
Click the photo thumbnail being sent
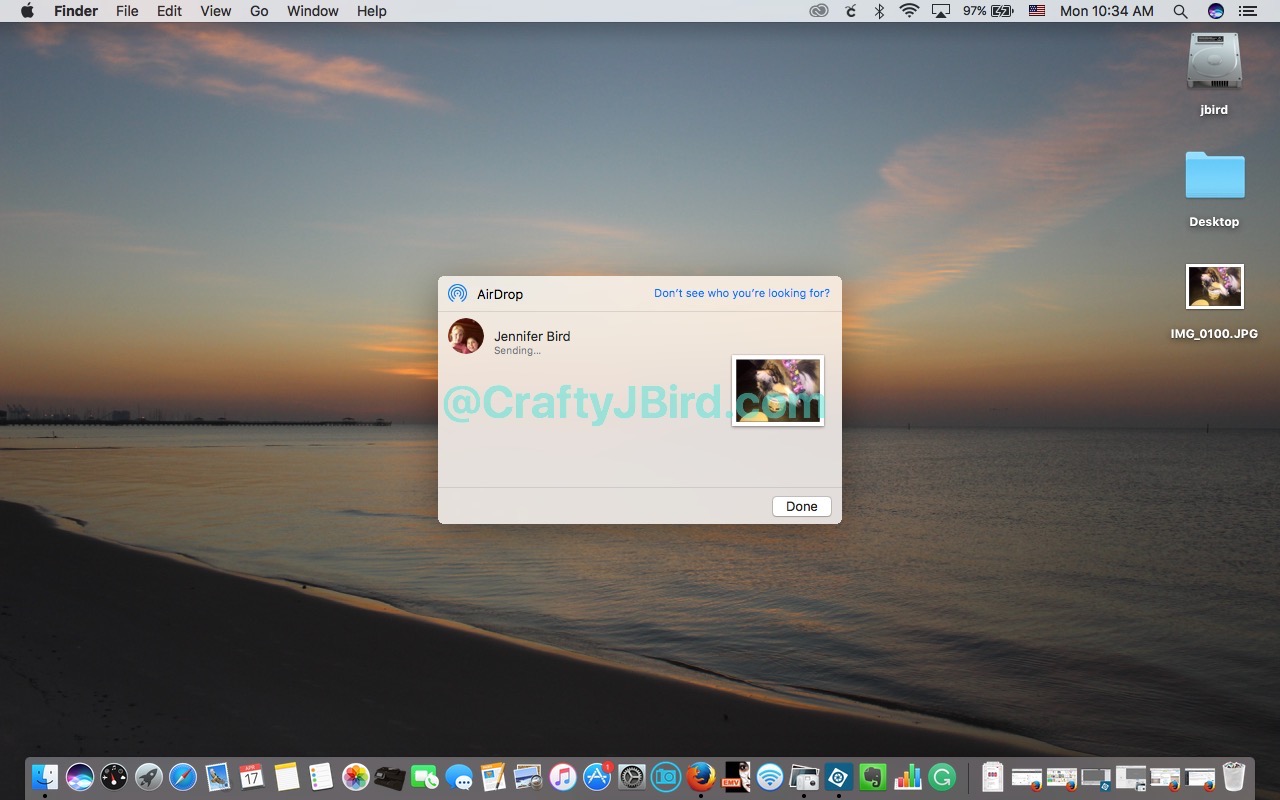click(778, 390)
